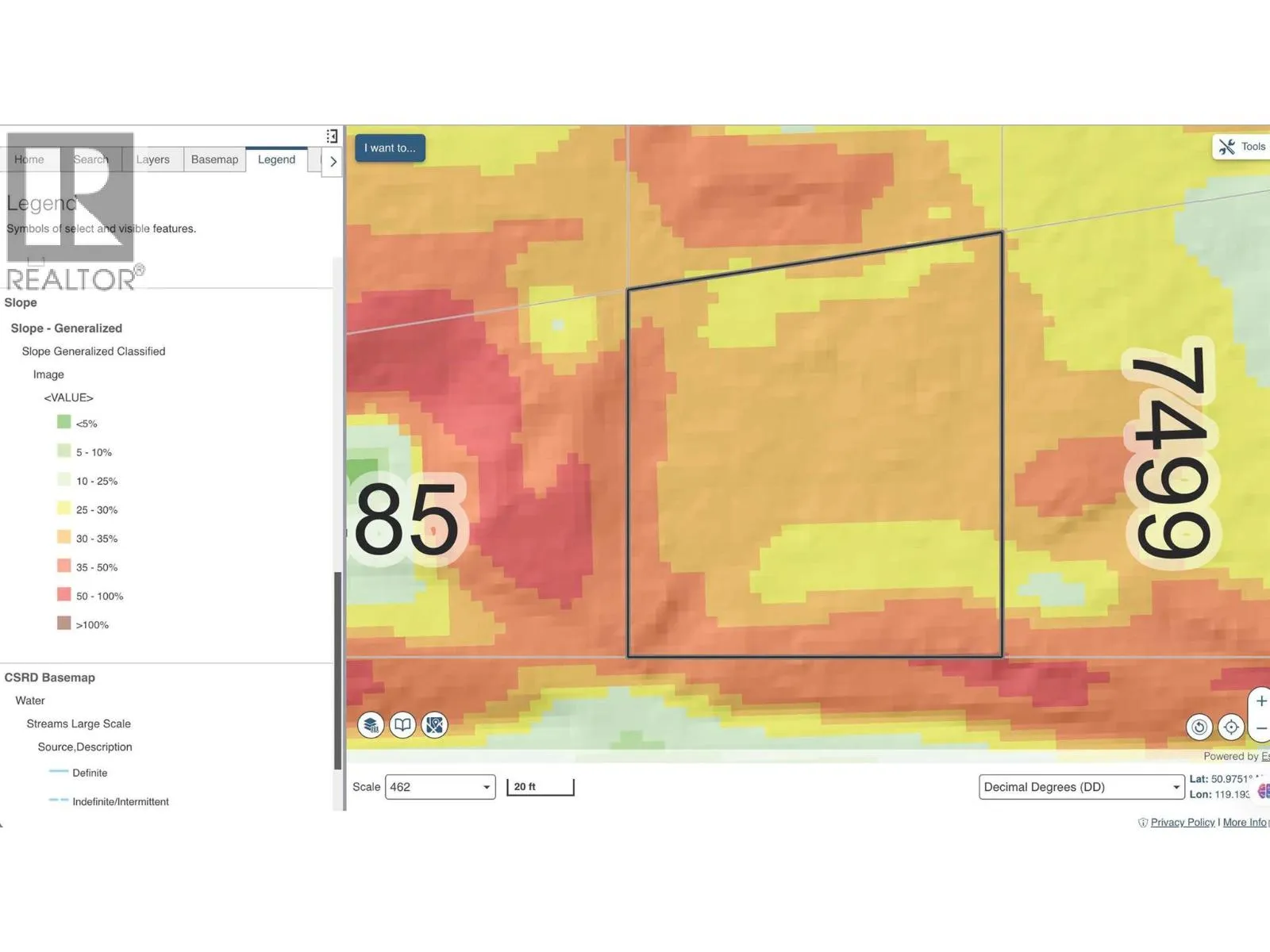Click the 50 - 100% slope color swatch
Viewport: 1270px width, 952px height.
coord(64,594)
